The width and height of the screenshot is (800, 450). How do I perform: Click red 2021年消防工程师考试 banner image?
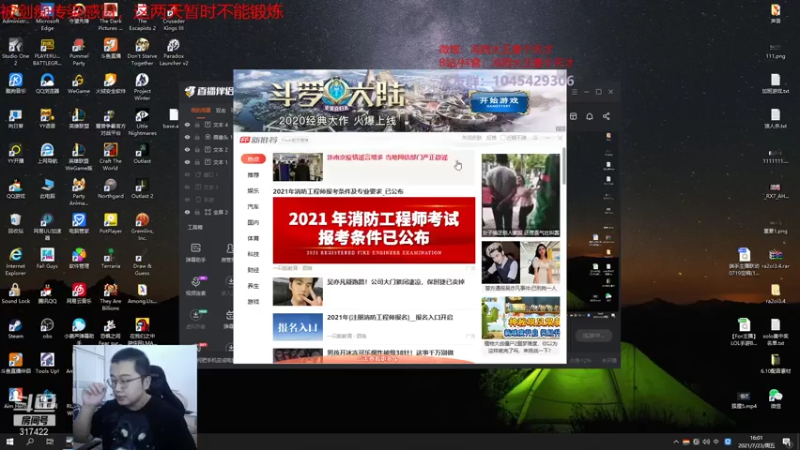click(373, 230)
